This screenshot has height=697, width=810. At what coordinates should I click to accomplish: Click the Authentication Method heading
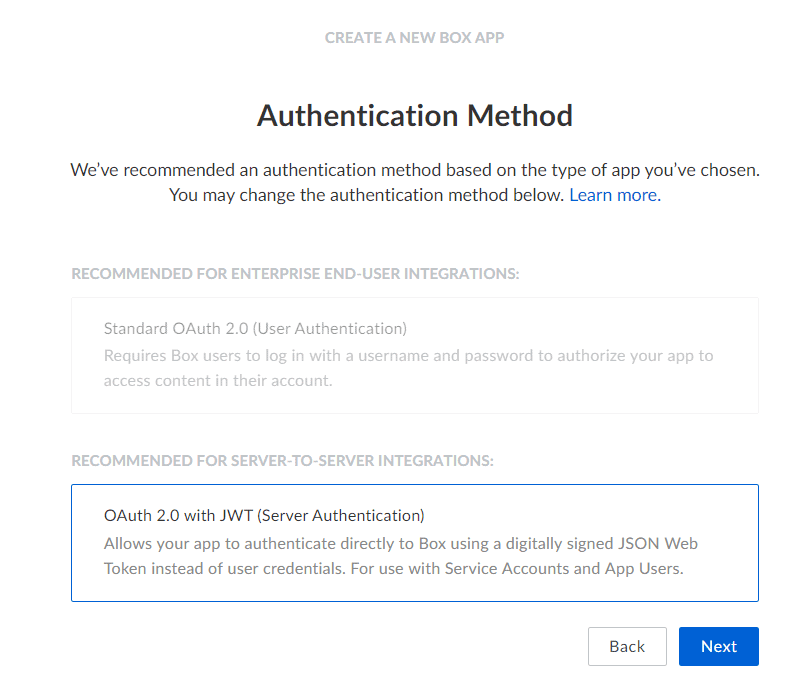pyautogui.click(x=415, y=115)
